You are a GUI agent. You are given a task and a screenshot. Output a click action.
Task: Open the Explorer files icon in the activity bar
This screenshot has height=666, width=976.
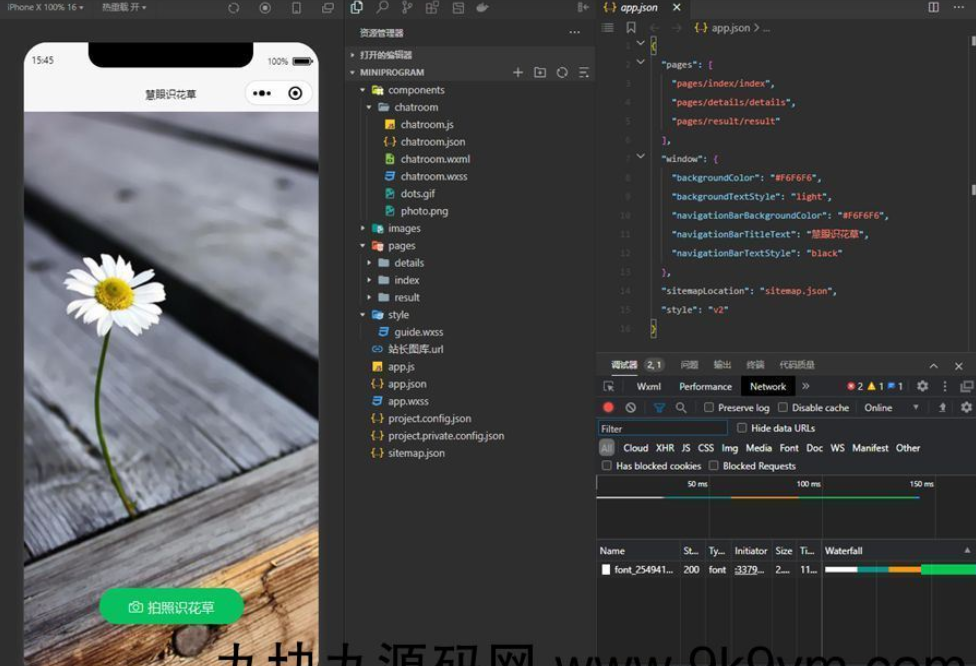tap(357, 7)
